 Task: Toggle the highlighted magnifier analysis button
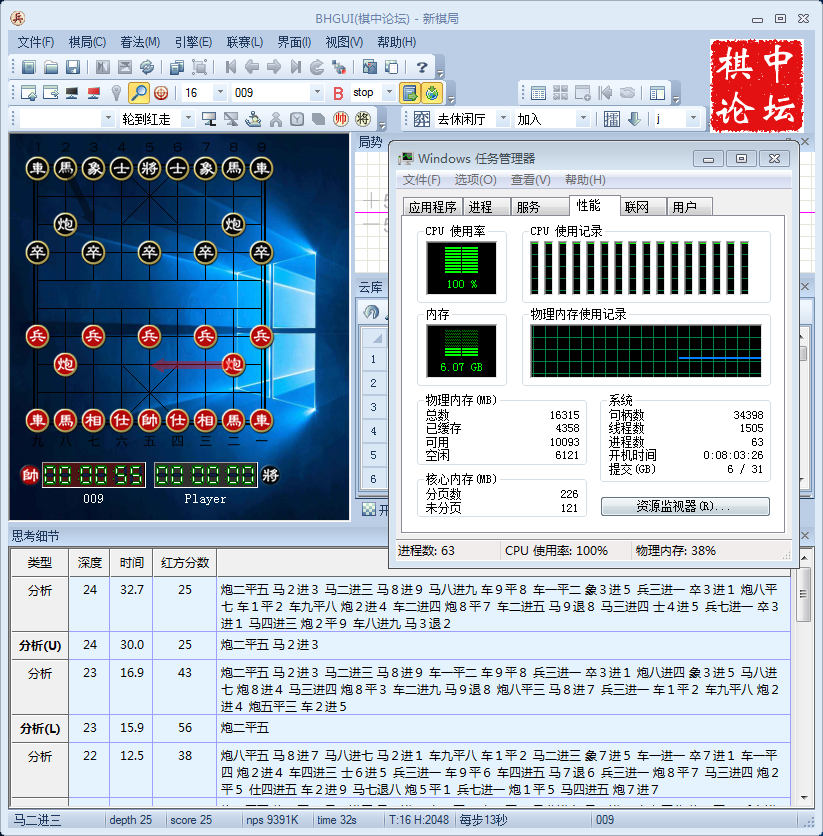coord(139,93)
